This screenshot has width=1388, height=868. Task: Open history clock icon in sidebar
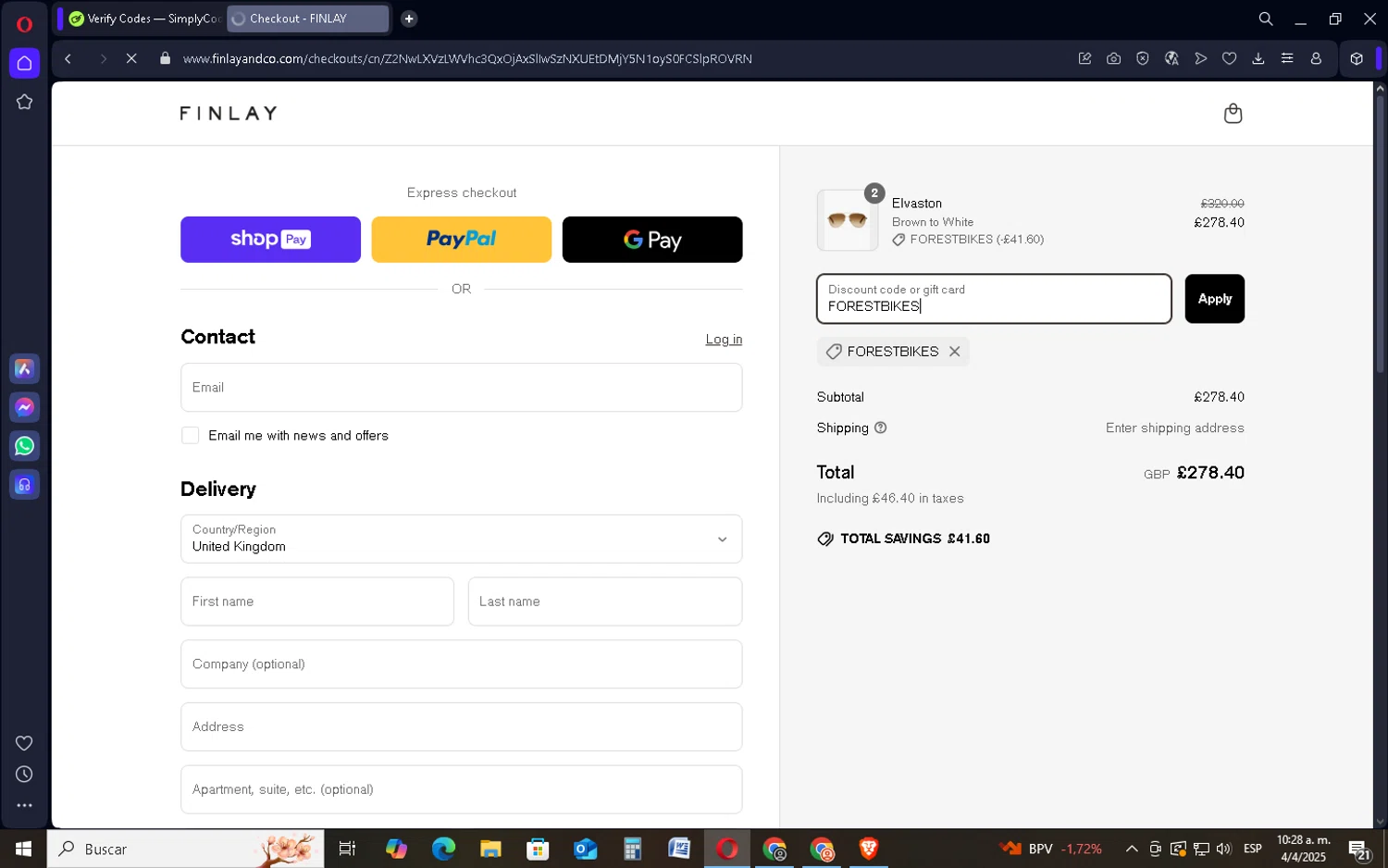click(25, 775)
